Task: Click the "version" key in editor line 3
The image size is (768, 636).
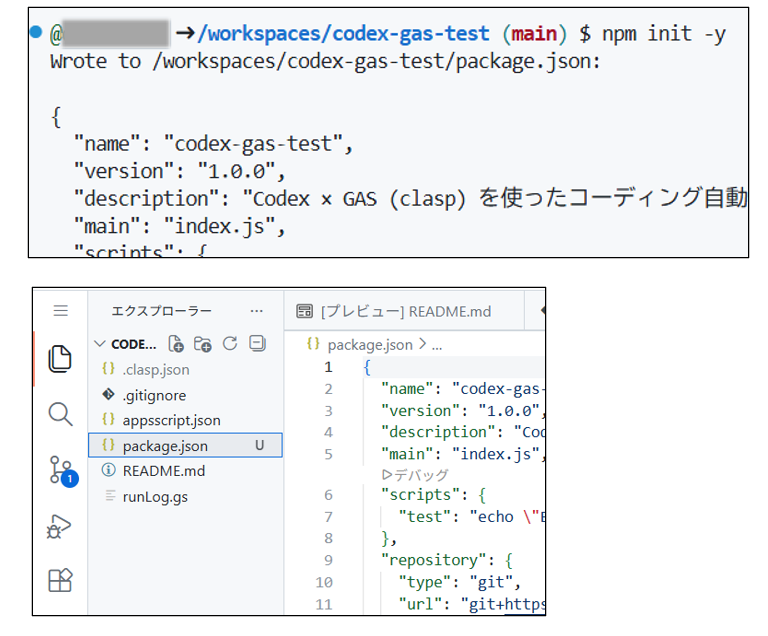Action: click(420, 411)
